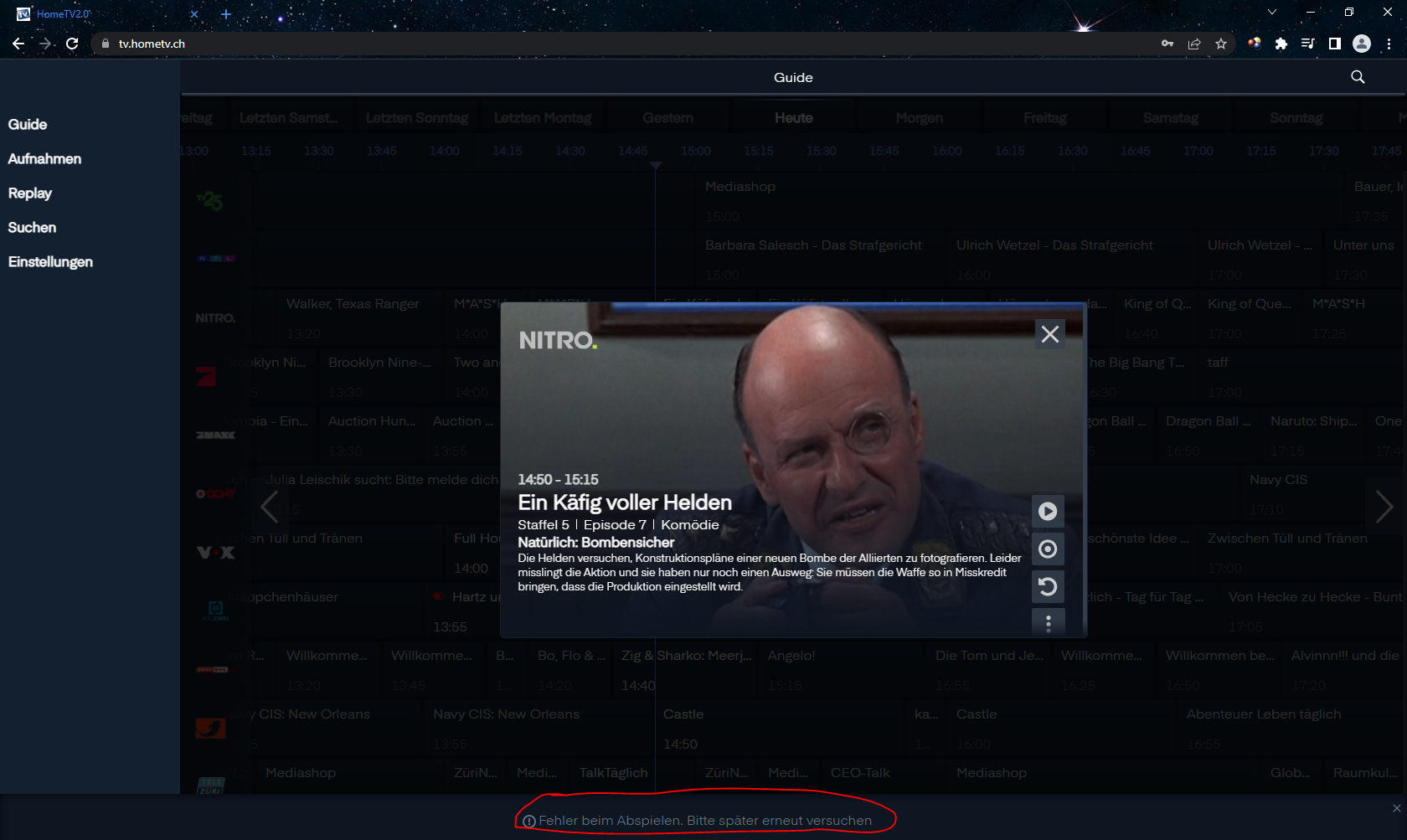Image resolution: width=1407 pixels, height=840 pixels.
Task: Open saved passwords key icon
Action: (1167, 44)
